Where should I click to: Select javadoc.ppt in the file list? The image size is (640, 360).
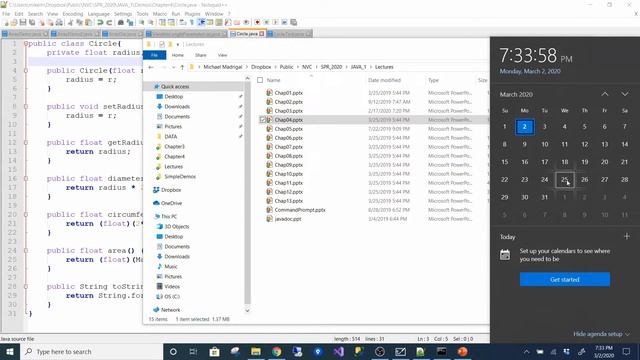tap(288, 219)
